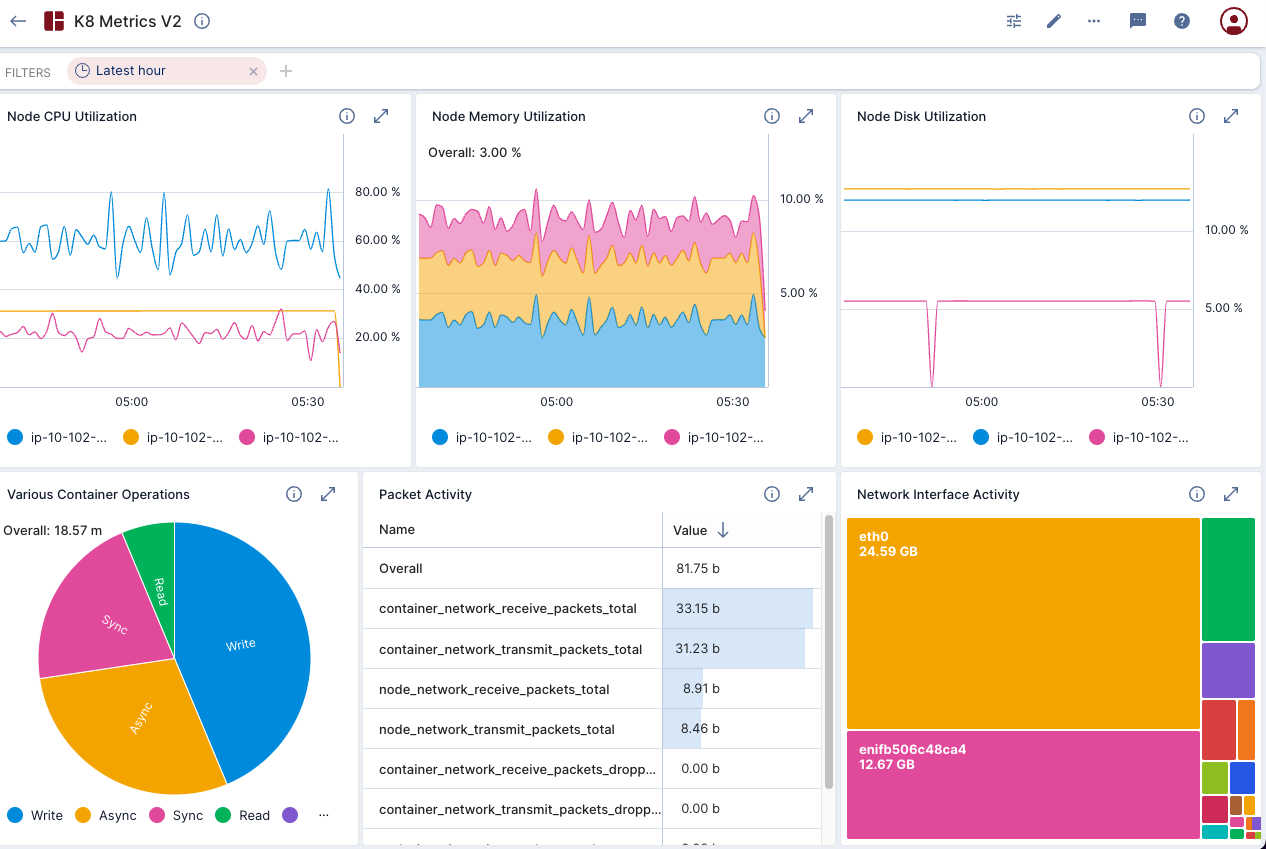Remove the Latest hour filter with its x

[253, 71]
